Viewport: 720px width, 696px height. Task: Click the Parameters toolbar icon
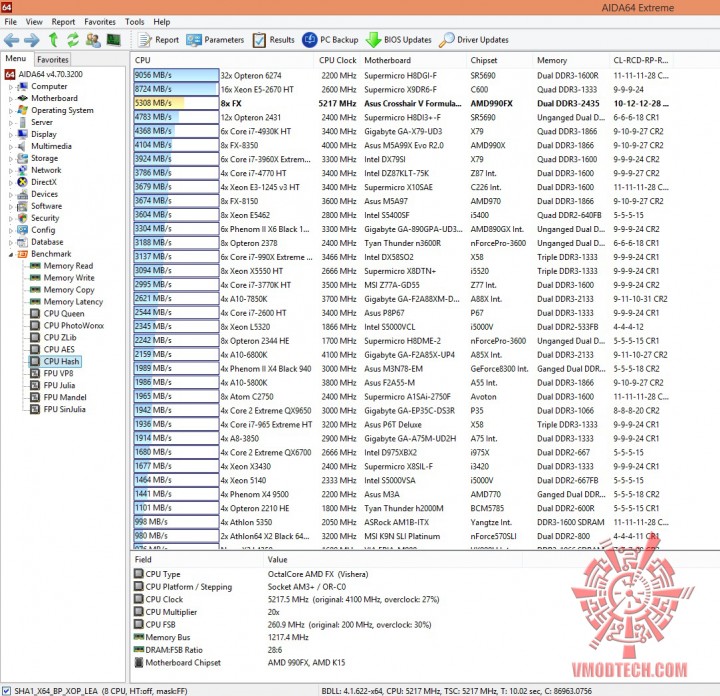point(193,40)
